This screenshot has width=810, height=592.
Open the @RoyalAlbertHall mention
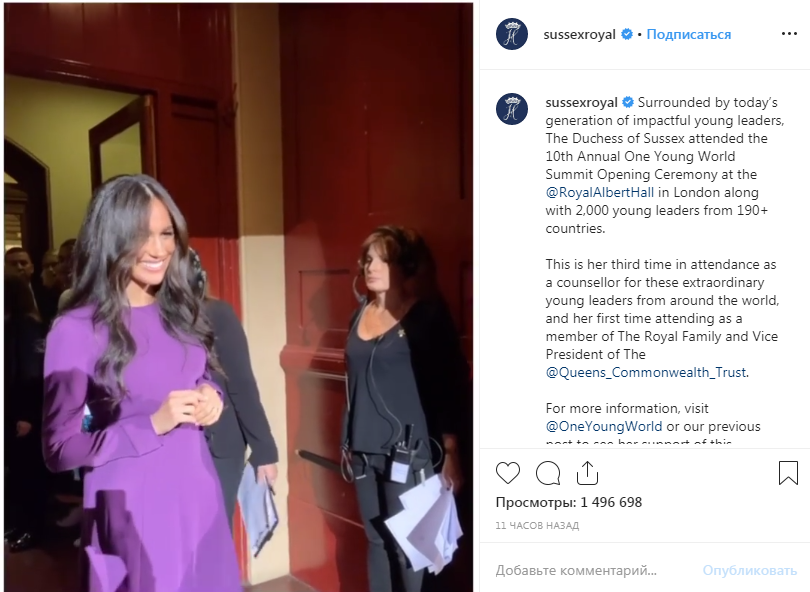pyautogui.click(x=600, y=192)
